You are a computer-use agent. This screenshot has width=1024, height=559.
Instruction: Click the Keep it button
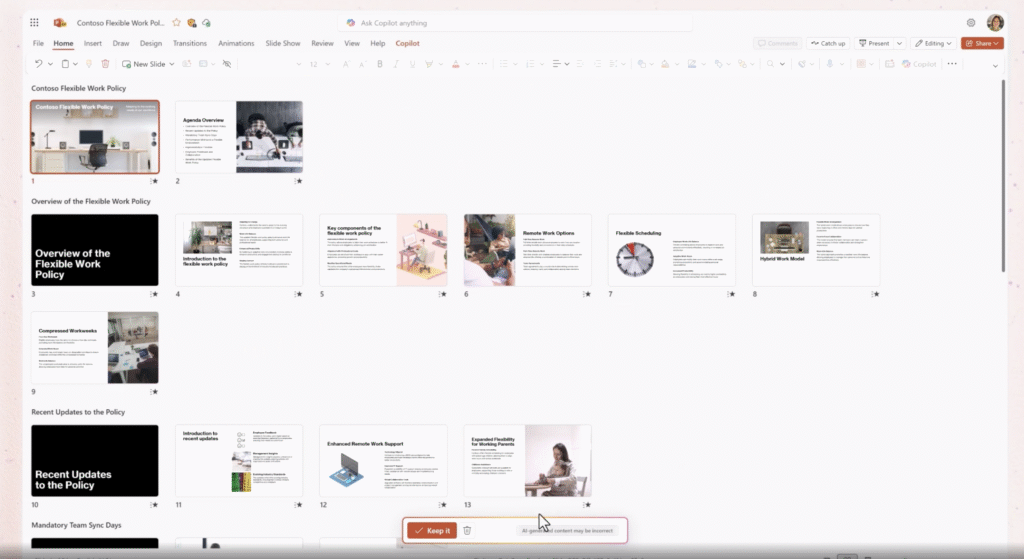tap(432, 531)
